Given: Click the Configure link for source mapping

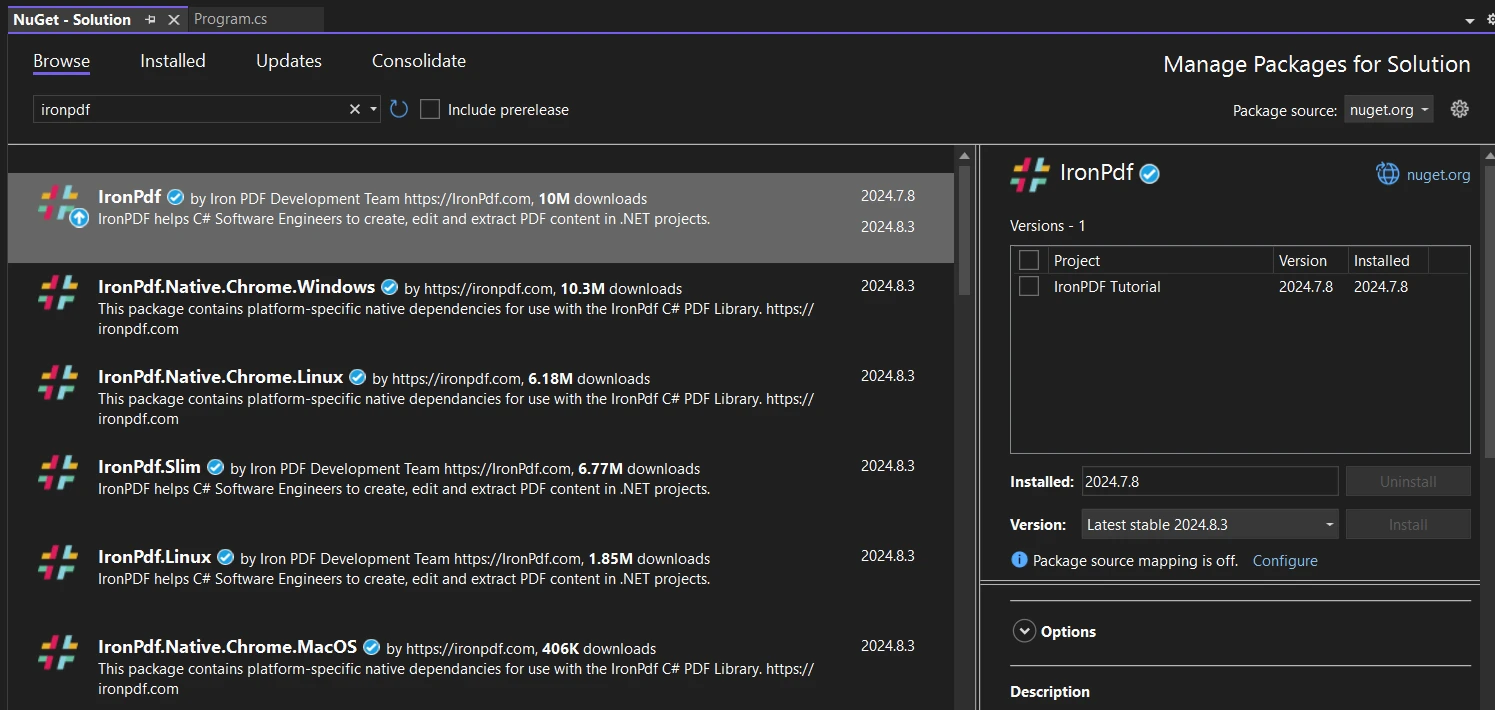Looking at the screenshot, I should (x=1285, y=560).
